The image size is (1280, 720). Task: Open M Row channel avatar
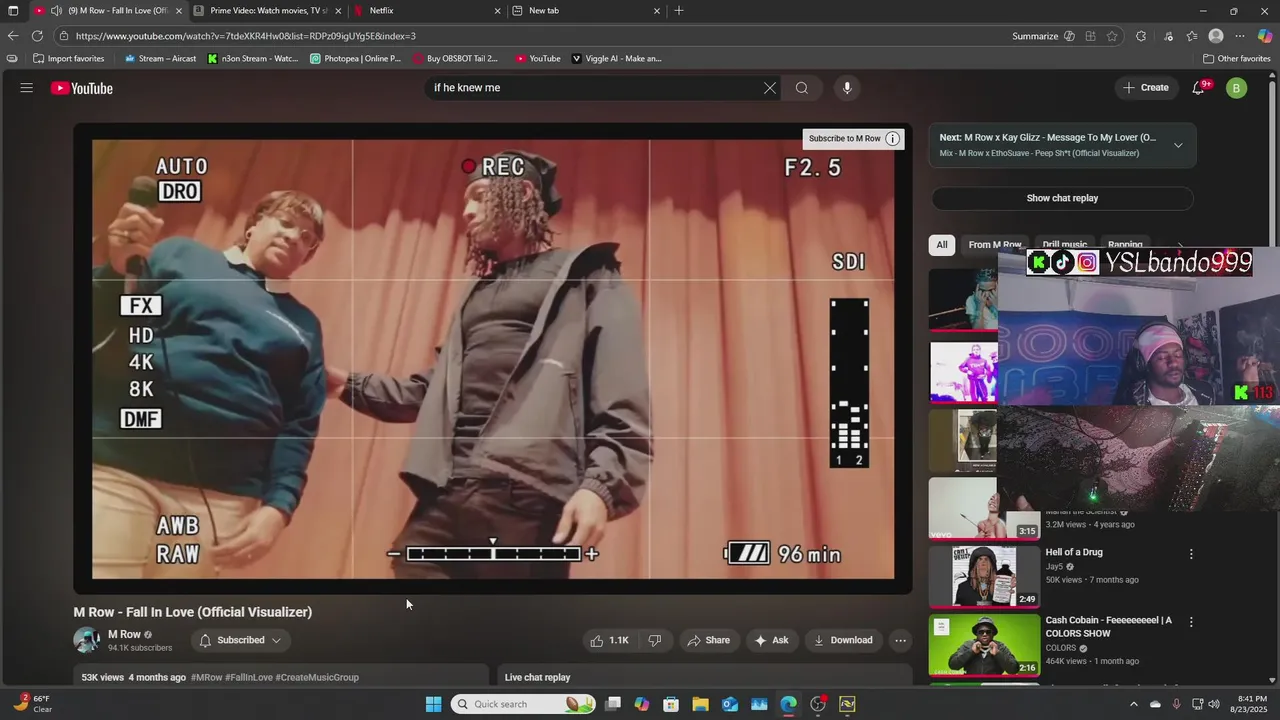(x=87, y=640)
